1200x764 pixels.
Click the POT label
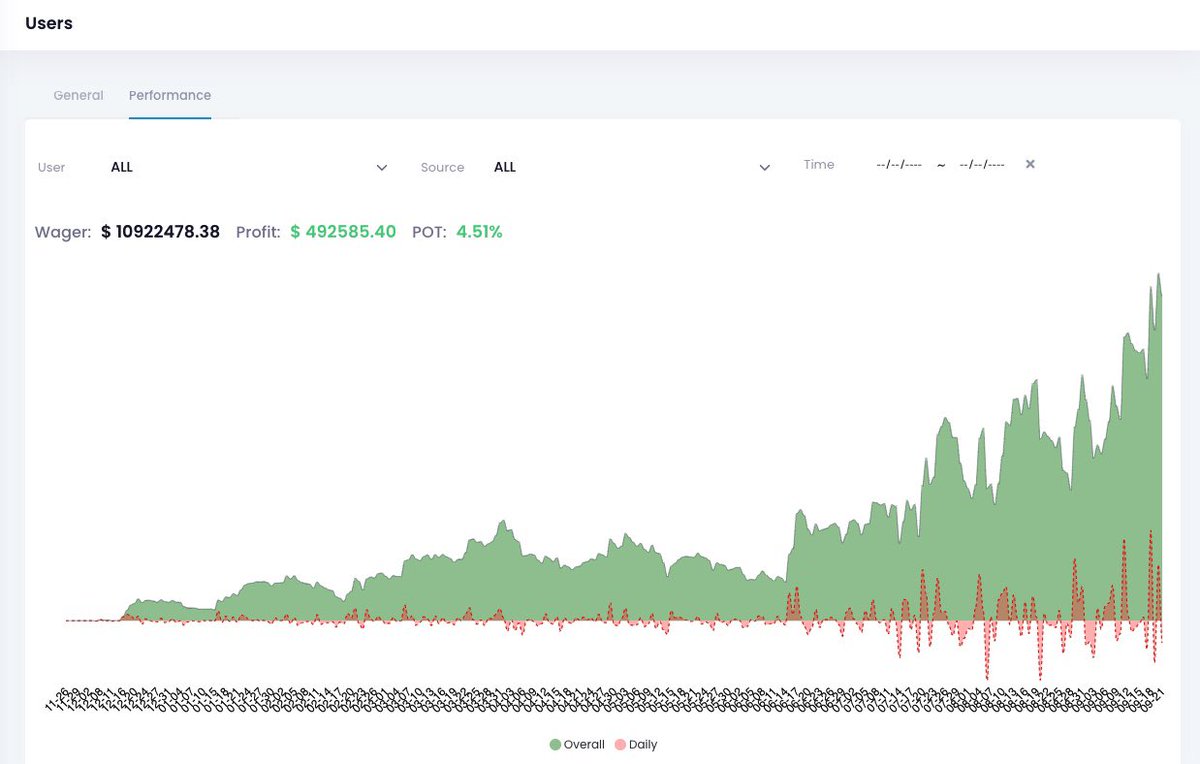pyautogui.click(x=429, y=232)
